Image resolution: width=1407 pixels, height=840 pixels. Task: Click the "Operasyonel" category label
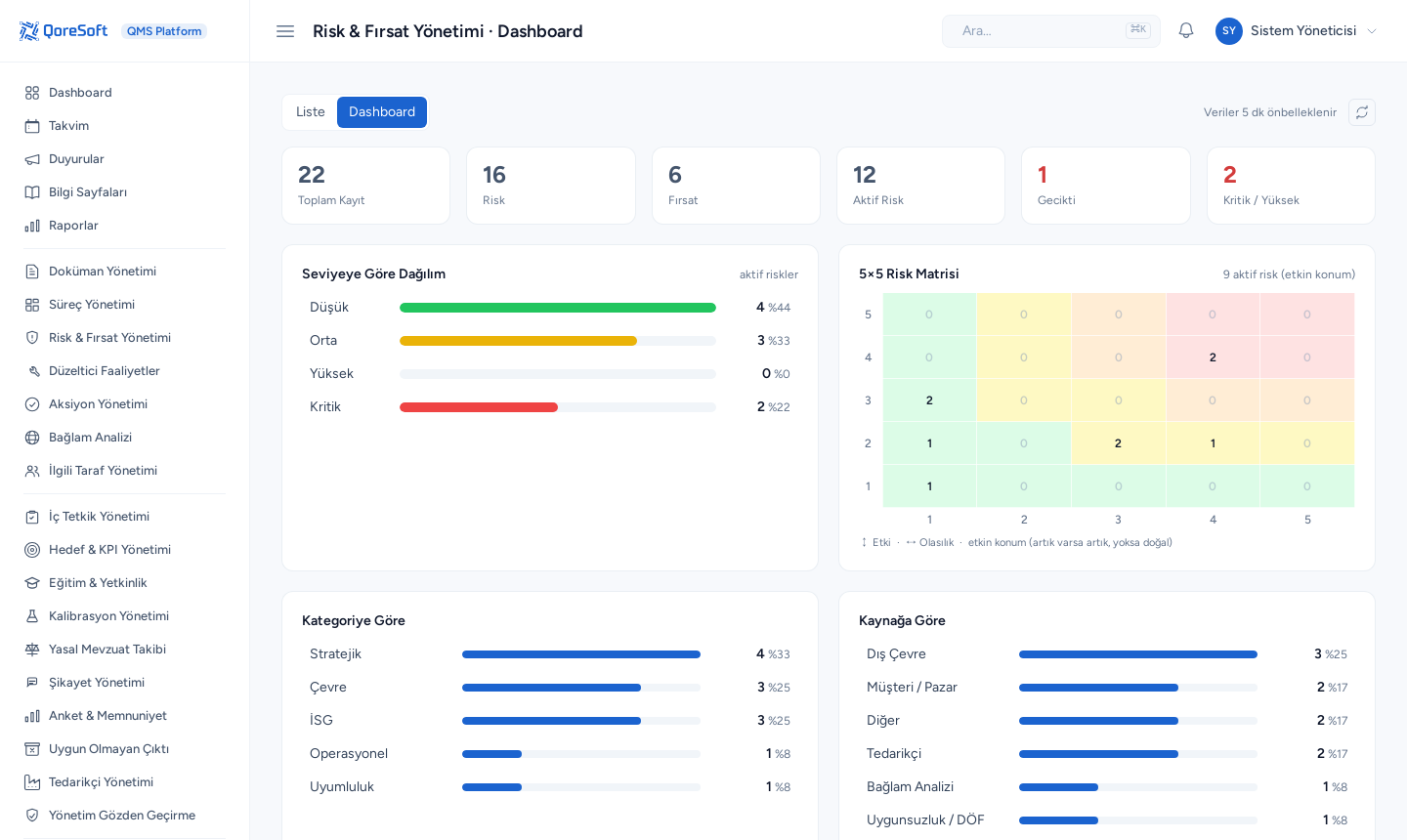pos(349,754)
